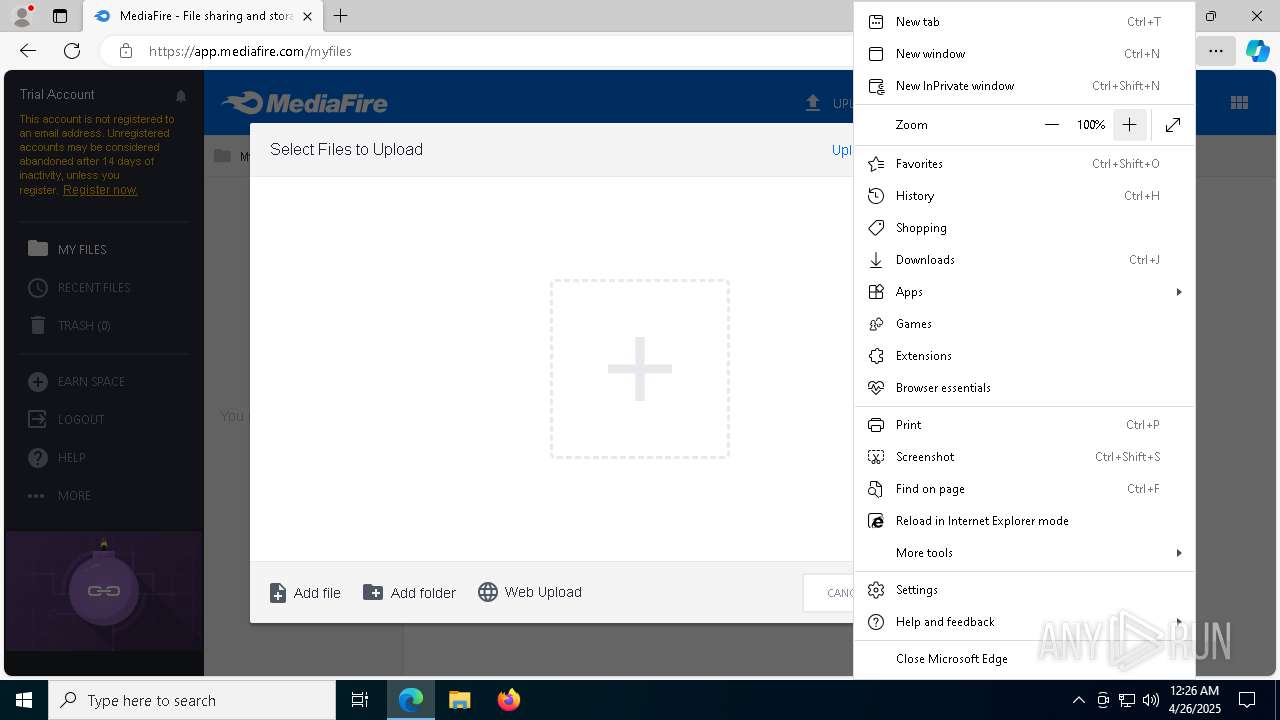This screenshot has width=1280, height=720.
Task: Click the Add folder button
Action: [x=409, y=593]
